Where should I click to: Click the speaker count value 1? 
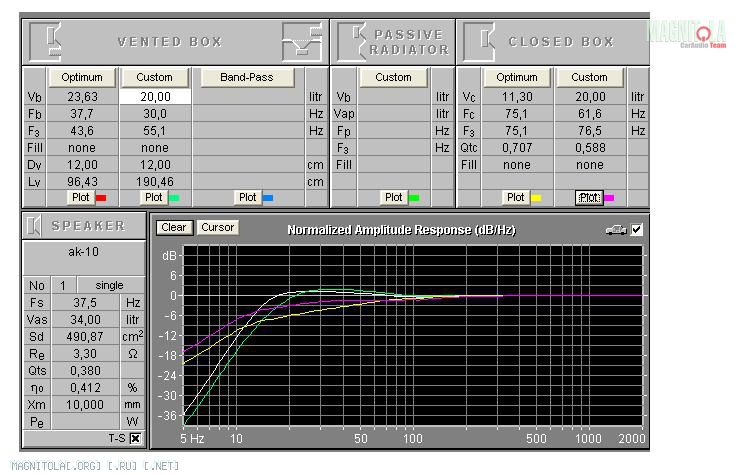click(63, 286)
